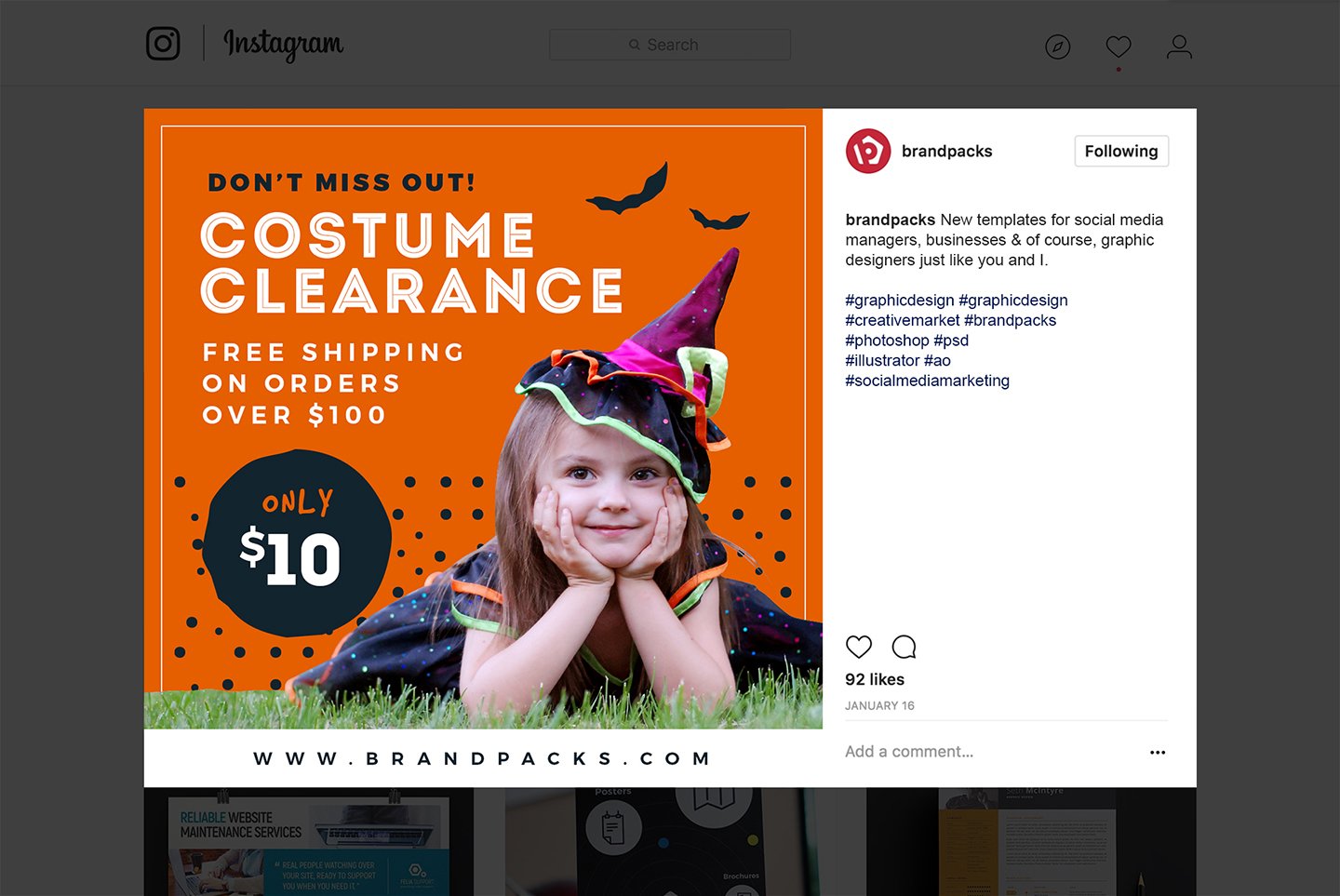Open the #illustrator hashtag link
Image resolution: width=1340 pixels, height=896 pixels.
coord(882,360)
